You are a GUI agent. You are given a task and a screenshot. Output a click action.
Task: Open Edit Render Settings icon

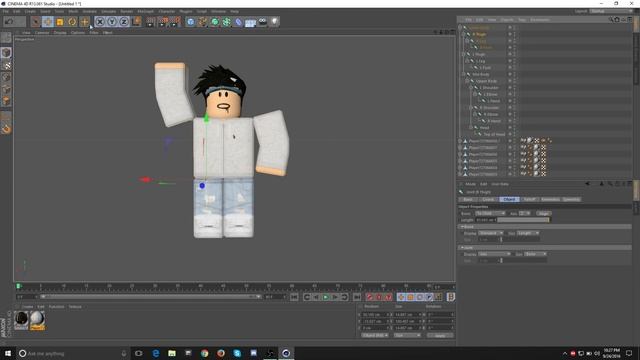(x=175, y=22)
